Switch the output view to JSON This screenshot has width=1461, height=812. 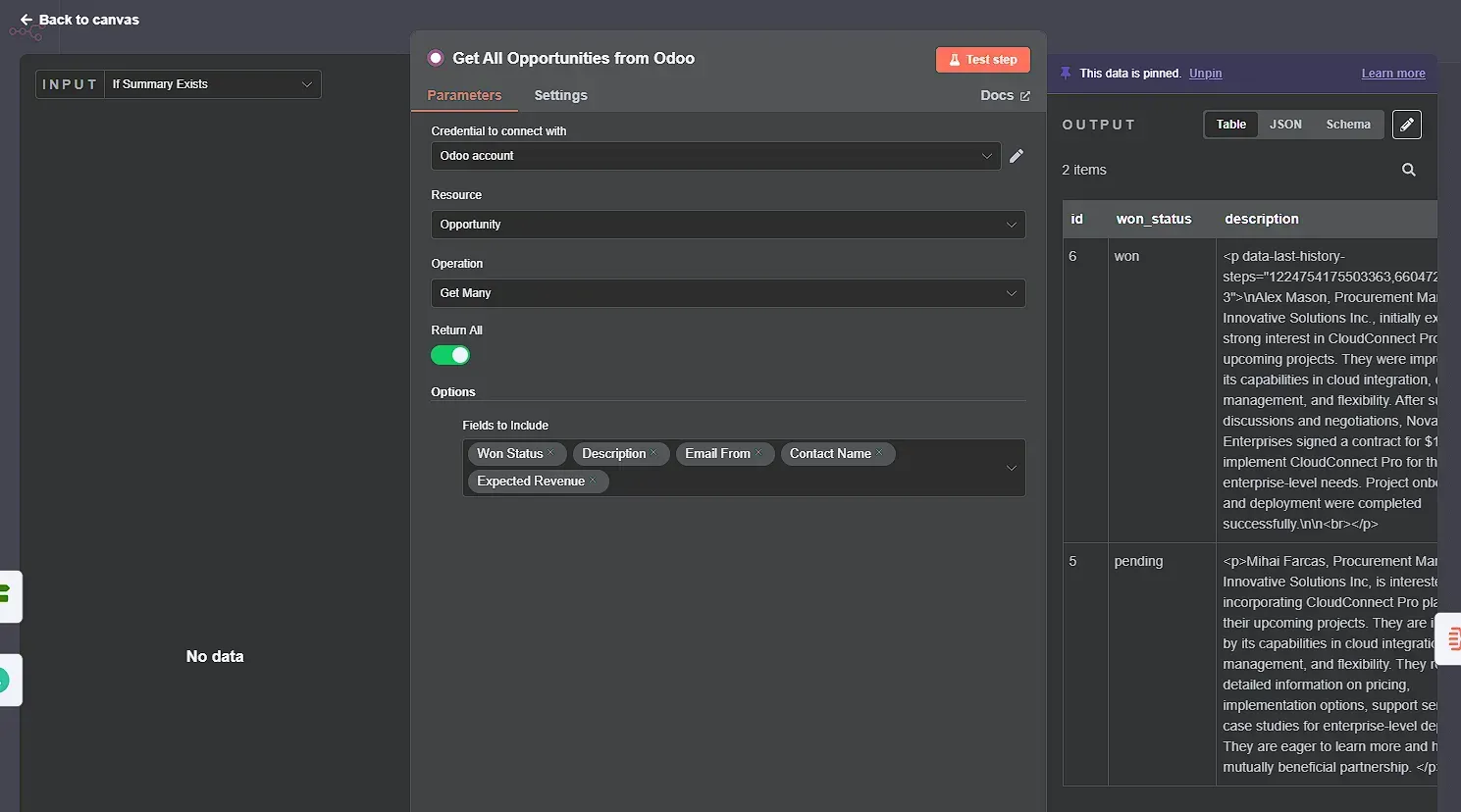(x=1285, y=125)
